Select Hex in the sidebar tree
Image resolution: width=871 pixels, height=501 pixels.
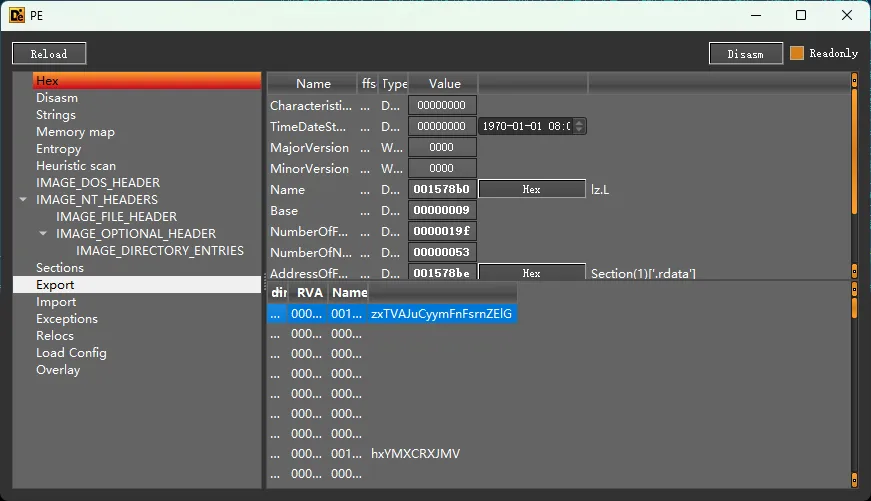(147, 81)
